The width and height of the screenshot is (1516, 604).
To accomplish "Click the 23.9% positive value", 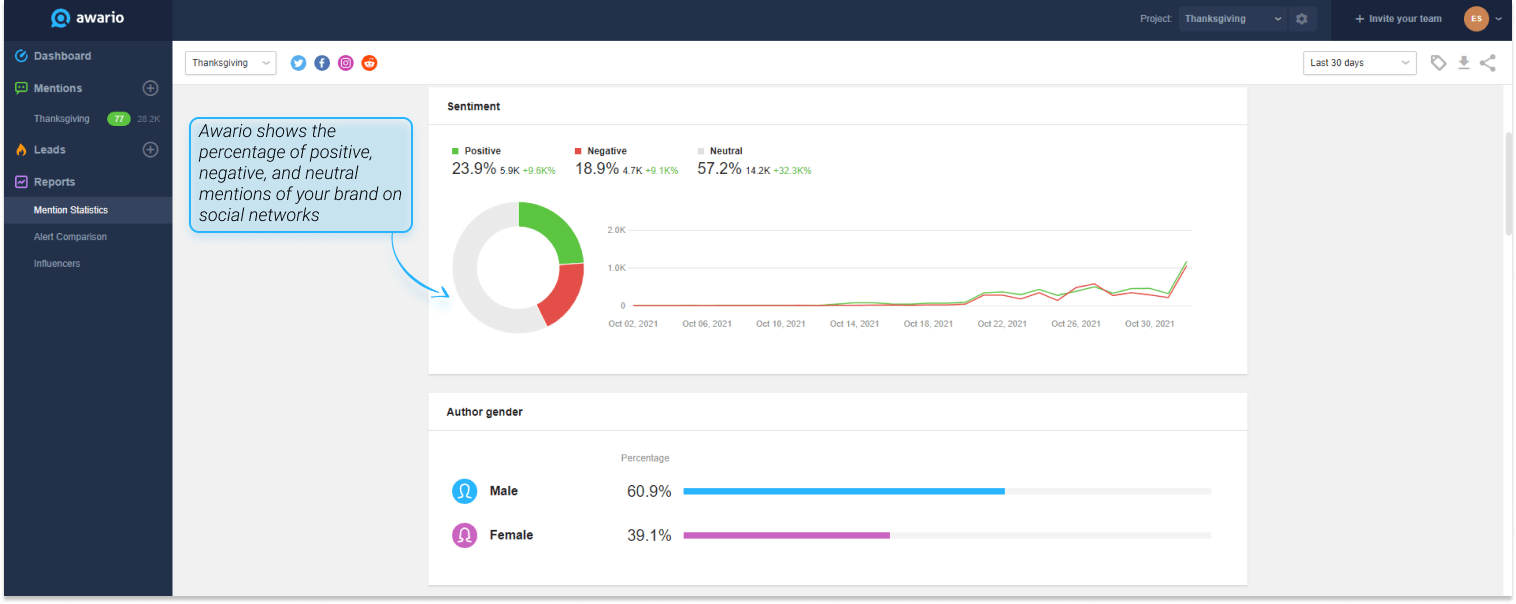I will tap(474, 169).
